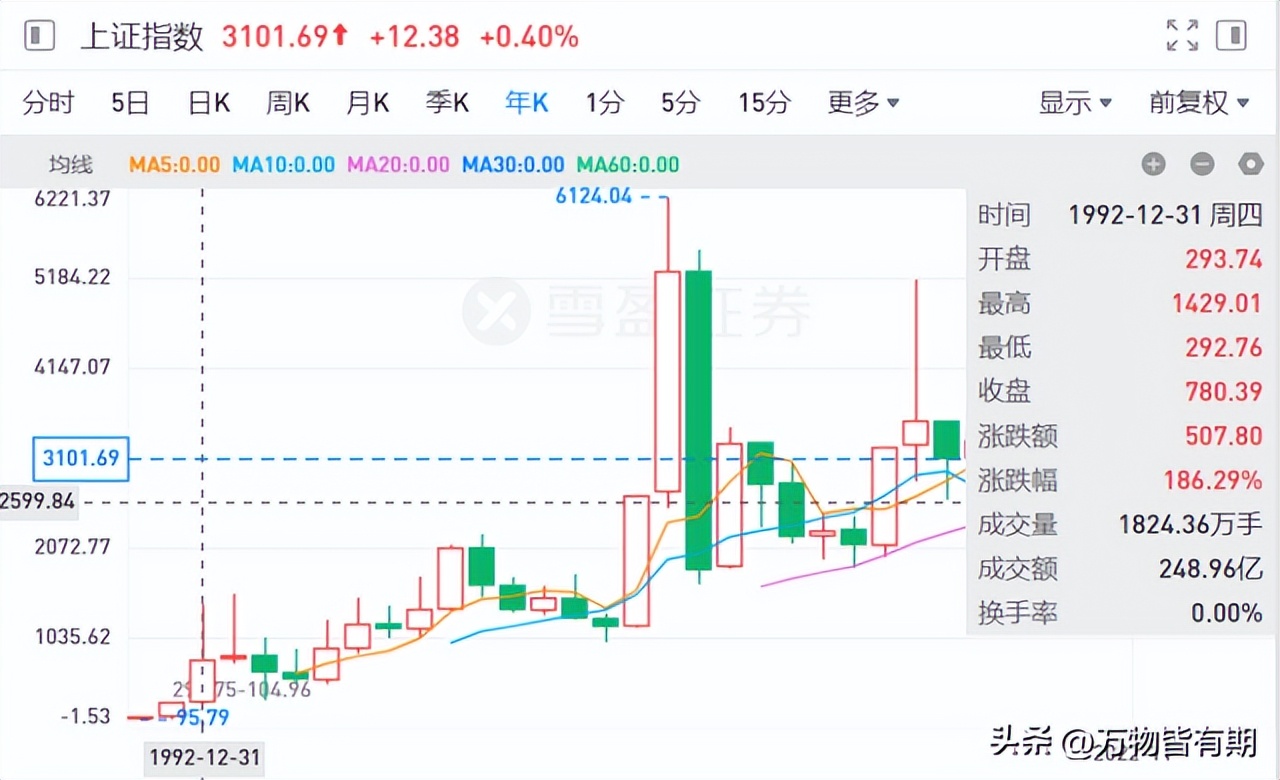Image resolution: width=1280 pixels, height=780 pixels.
Task: Toggle the MA10 moving average
Action: point(283,164)
